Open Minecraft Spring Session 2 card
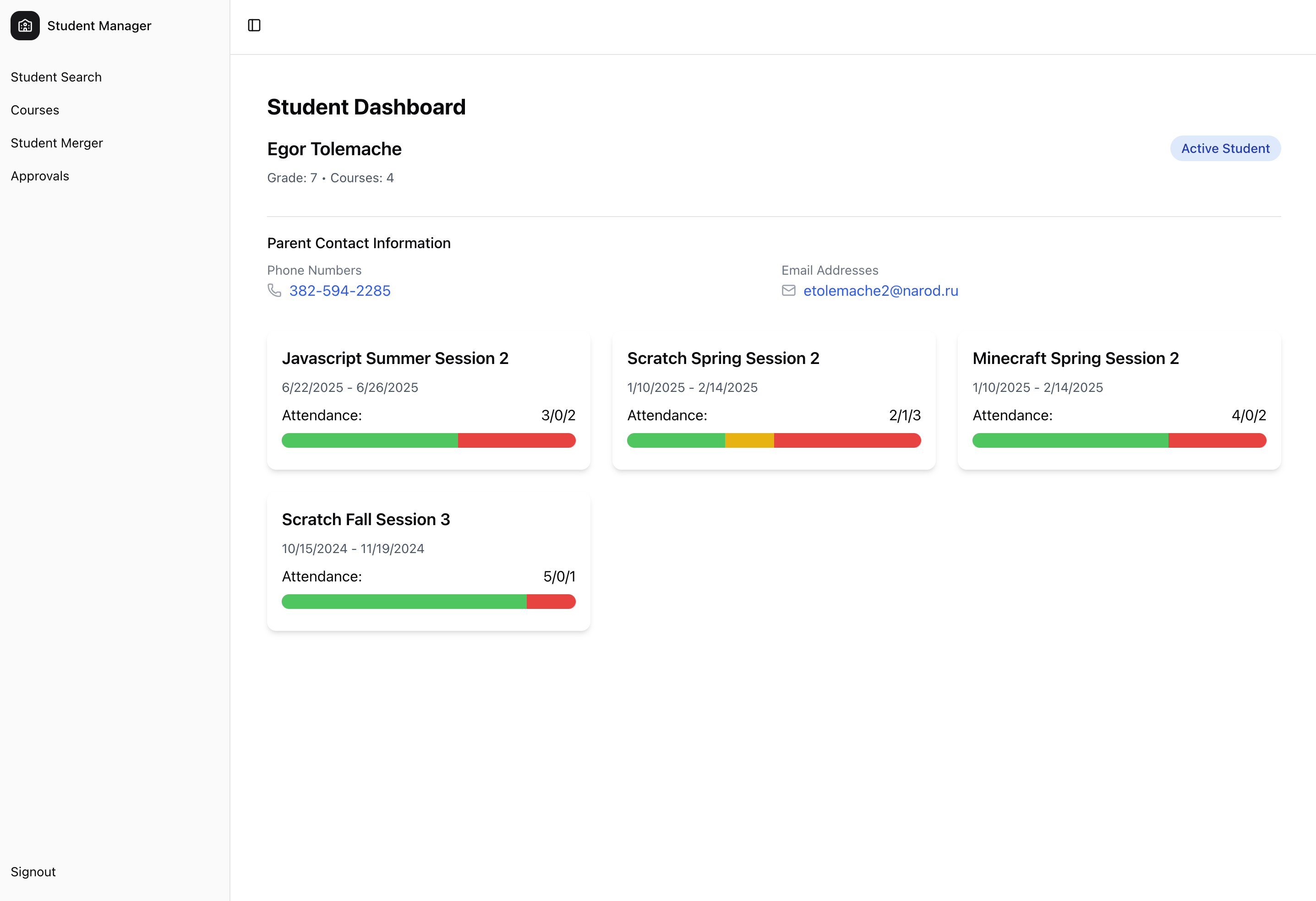This screenshot has height=901, width=1316. 1076,358
